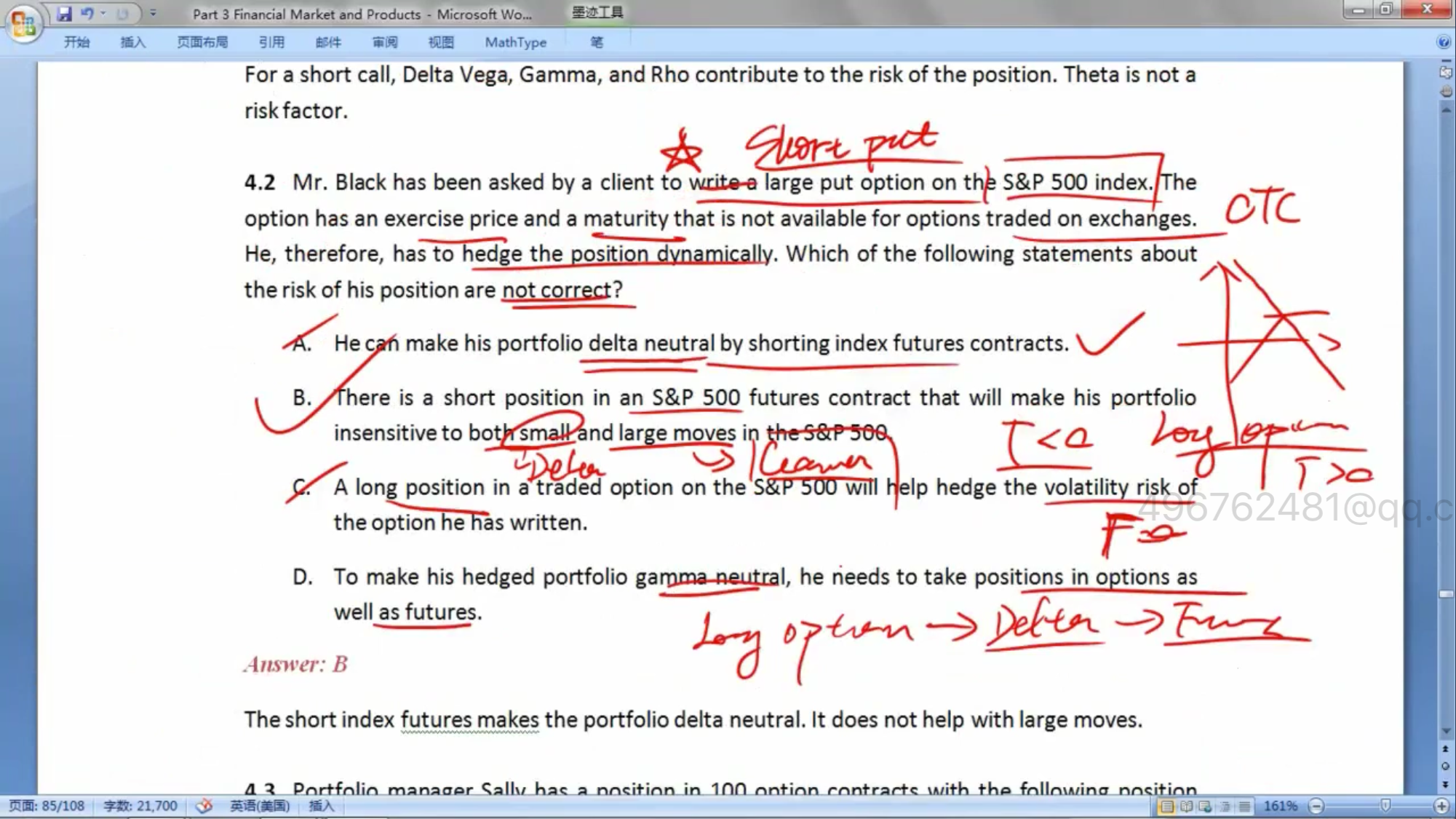Open the MathType tab
This screenshot has width=1456, height=819.
coord(516,42)
